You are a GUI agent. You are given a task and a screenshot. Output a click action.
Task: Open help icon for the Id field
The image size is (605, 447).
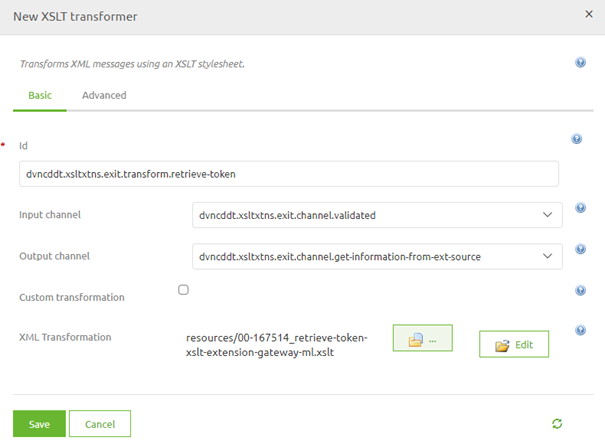point(576,139)
